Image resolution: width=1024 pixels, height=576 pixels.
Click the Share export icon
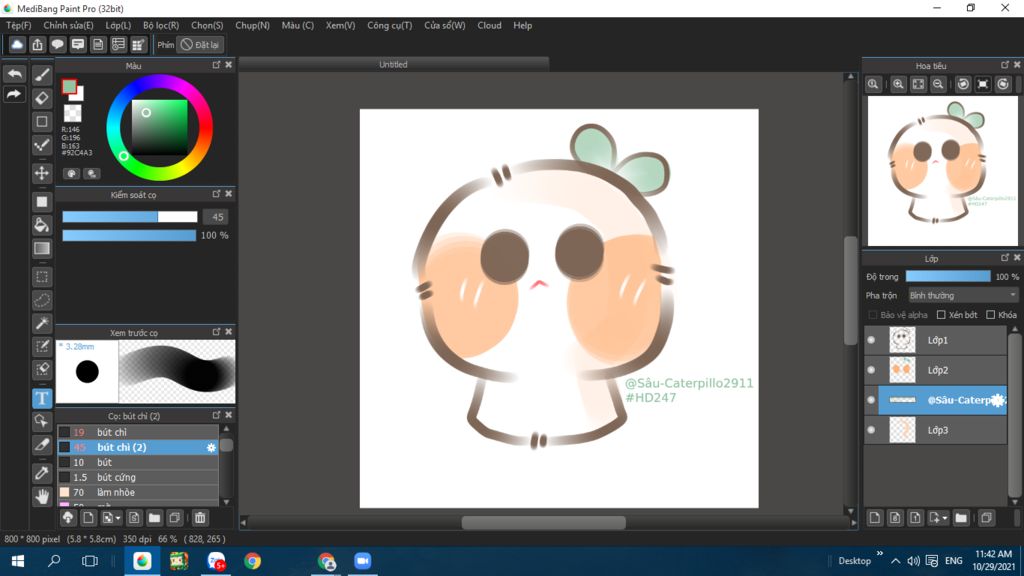click(37, 44)
